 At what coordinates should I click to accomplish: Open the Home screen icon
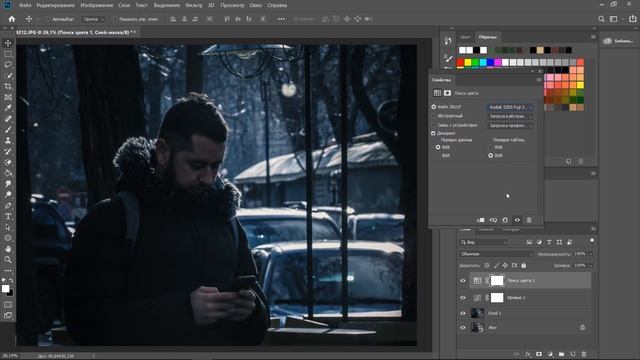(x=11, y=19)
